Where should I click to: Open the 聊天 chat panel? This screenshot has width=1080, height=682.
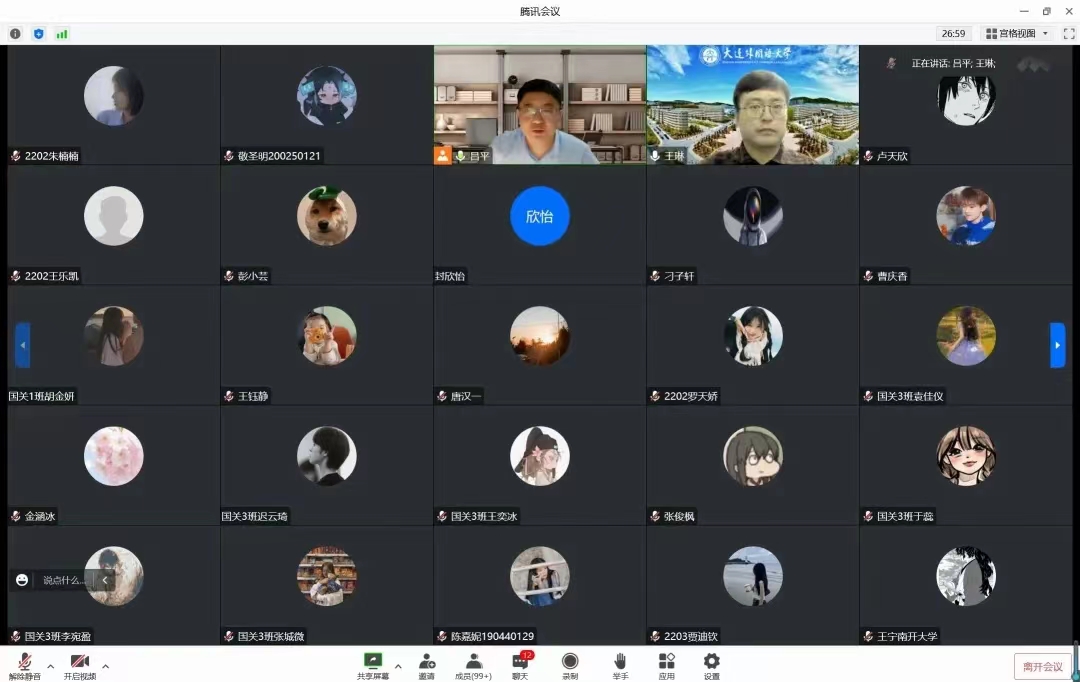tap(520, 664)
